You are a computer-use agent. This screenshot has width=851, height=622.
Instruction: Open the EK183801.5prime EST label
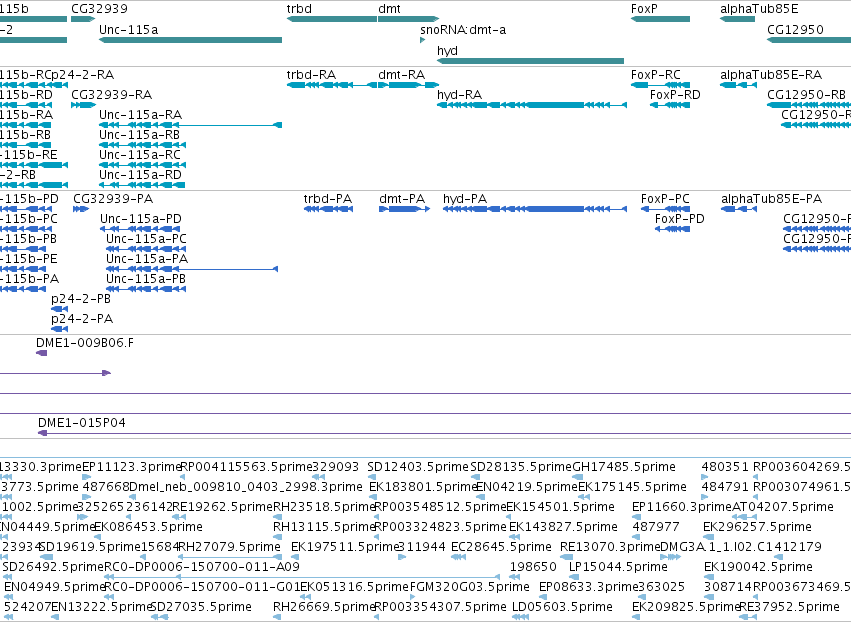[423, 487]
